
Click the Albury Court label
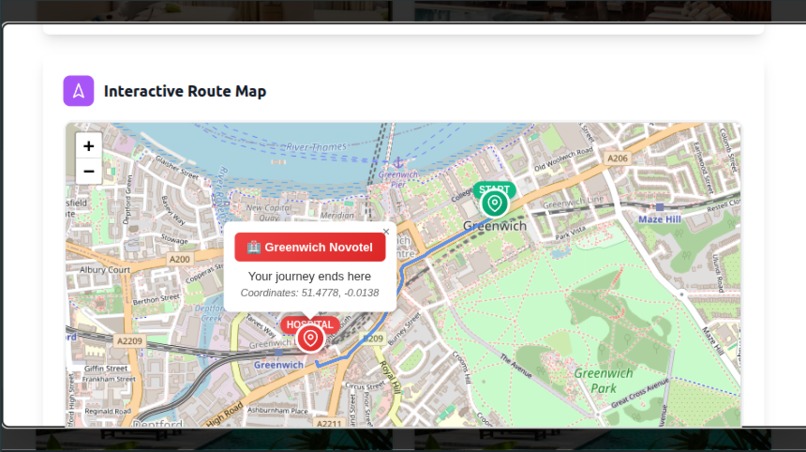coord(105,269)
